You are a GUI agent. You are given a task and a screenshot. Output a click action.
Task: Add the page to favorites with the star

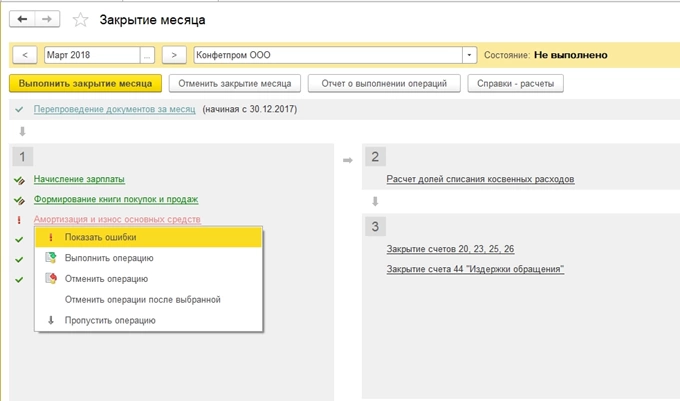point(80,20)
